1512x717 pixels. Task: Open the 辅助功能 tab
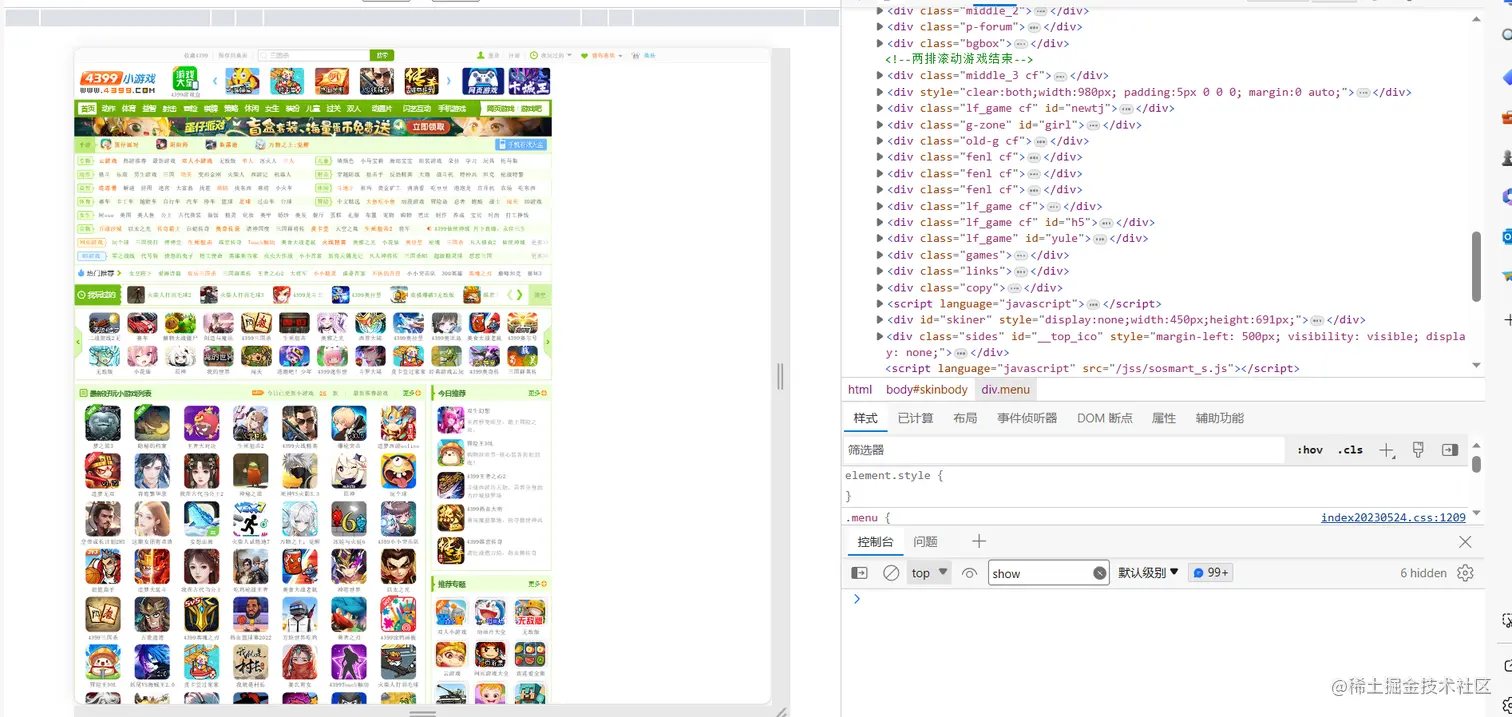coord(1220,418)
